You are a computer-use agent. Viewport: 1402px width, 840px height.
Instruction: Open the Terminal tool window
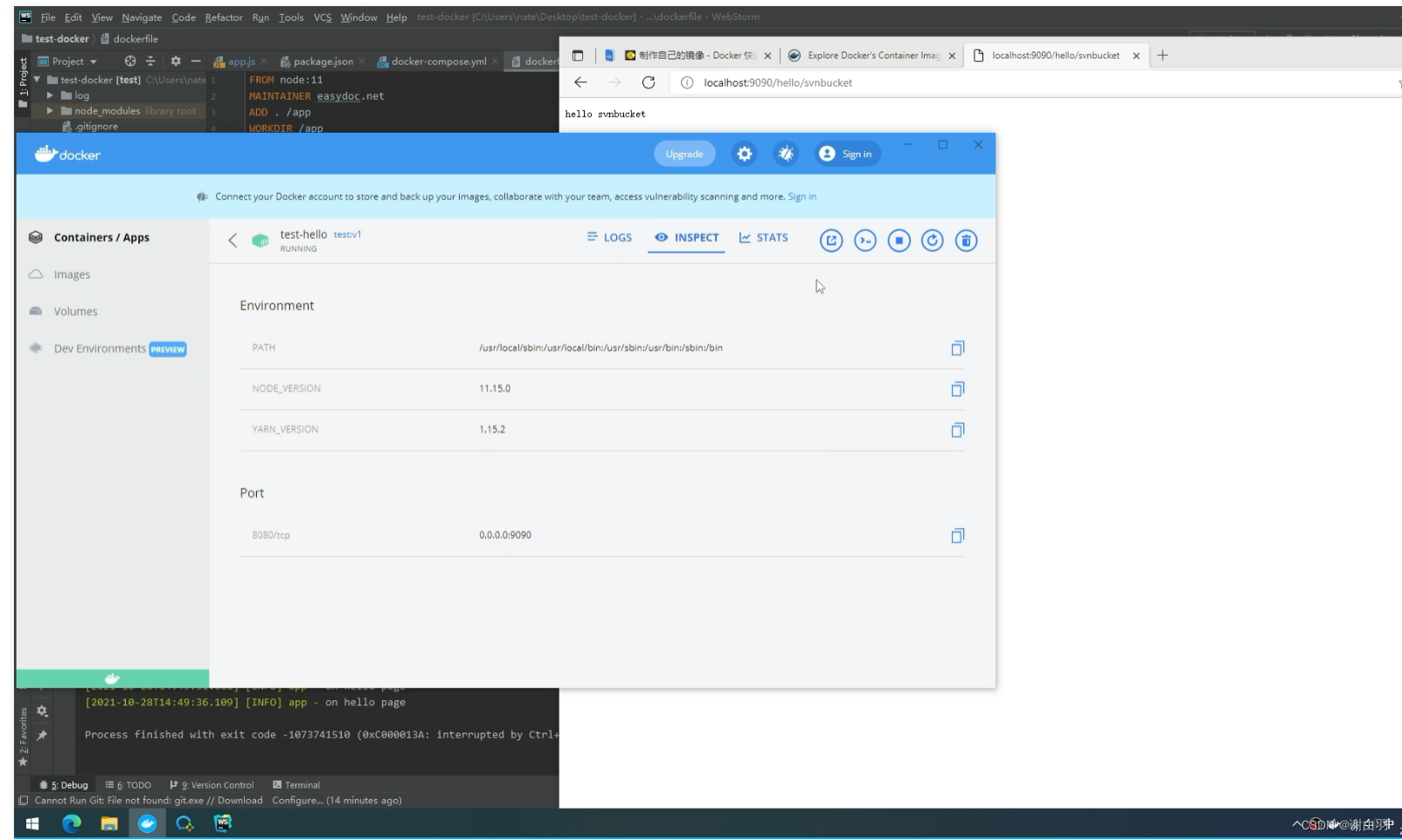click(296, 785)
